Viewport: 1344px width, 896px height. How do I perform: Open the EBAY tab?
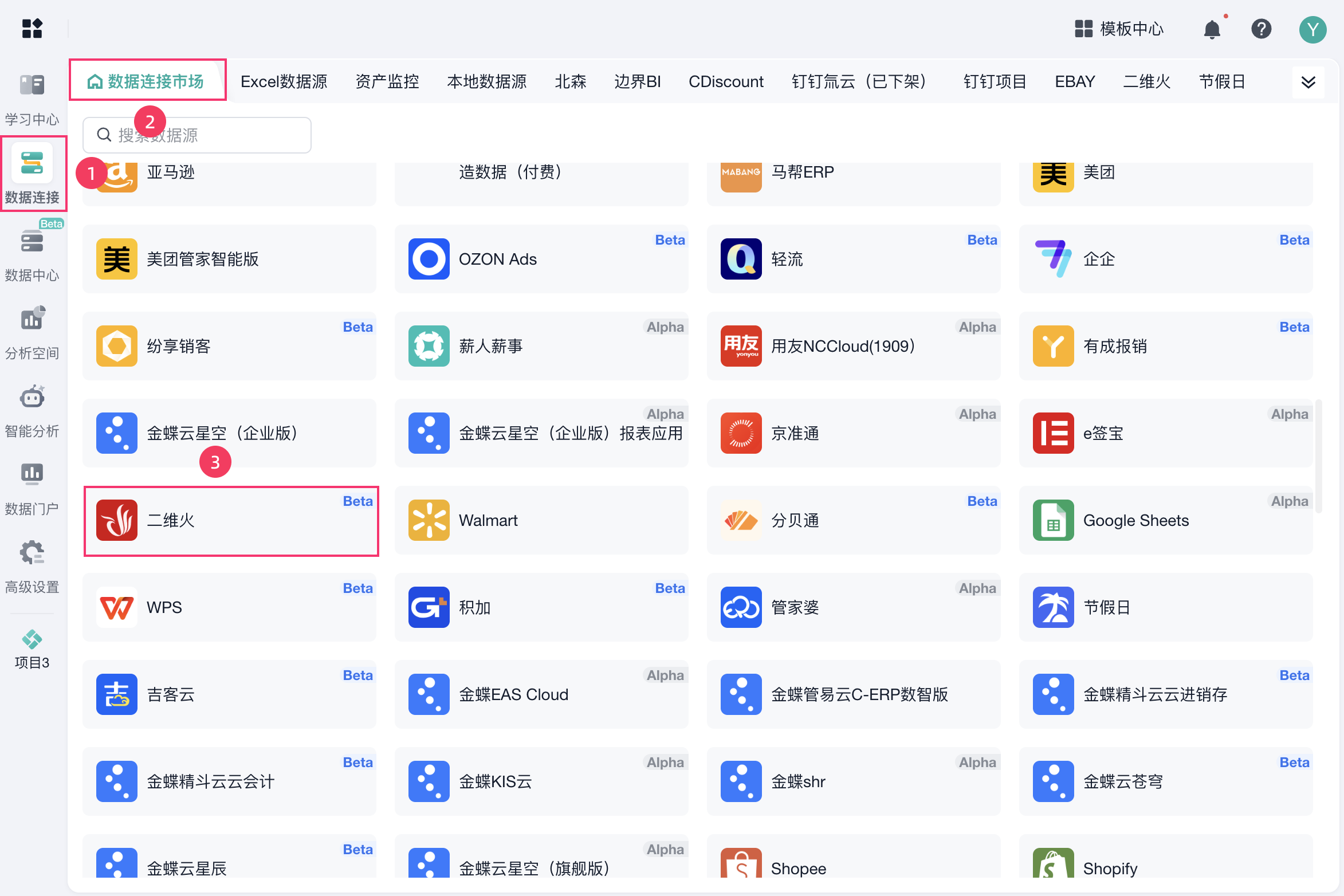pos(1075,81)
